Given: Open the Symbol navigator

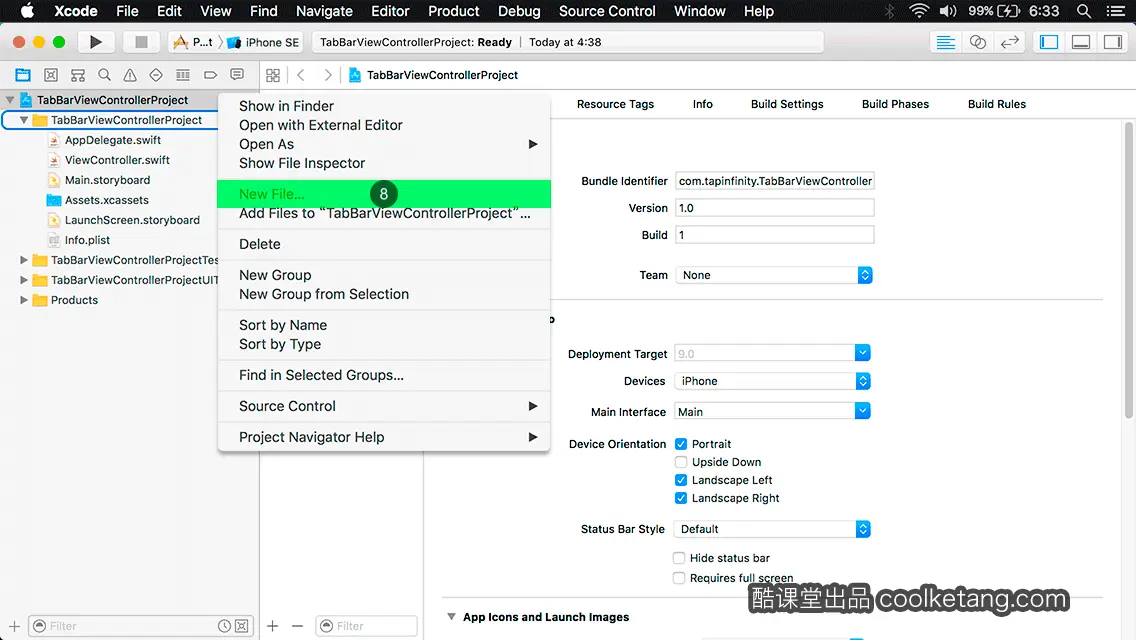Looking at the screenshot, I should tap(51, 75).
